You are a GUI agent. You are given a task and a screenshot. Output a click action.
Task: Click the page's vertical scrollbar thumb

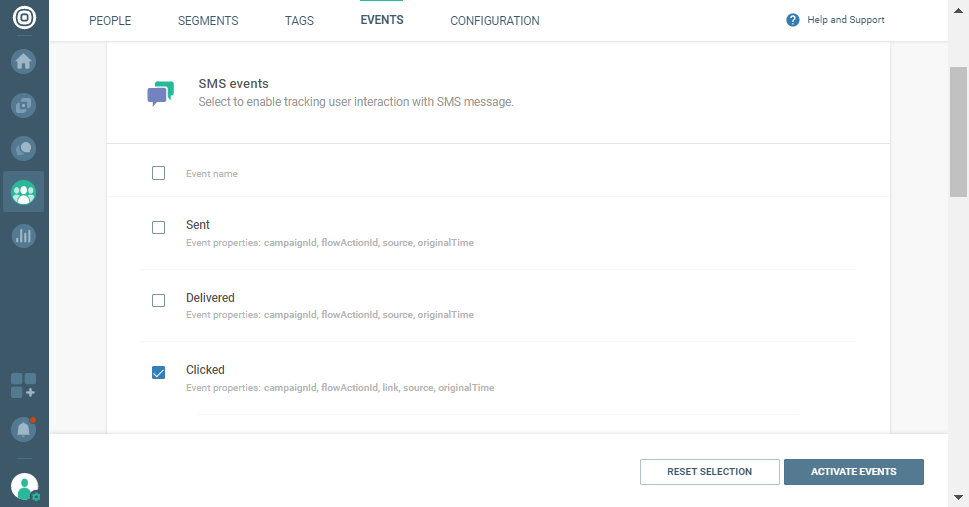[958, 133]
